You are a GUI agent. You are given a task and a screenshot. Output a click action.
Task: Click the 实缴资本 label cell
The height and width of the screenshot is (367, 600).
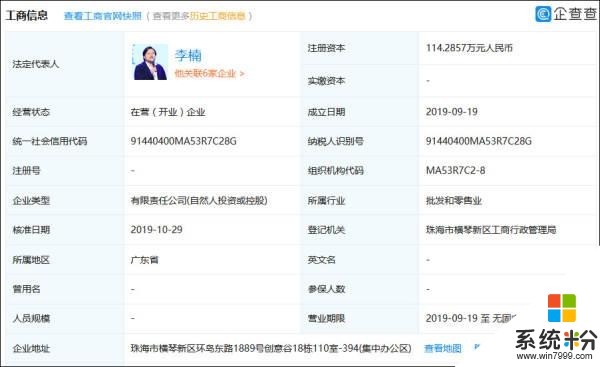click(x=360, y=81)
